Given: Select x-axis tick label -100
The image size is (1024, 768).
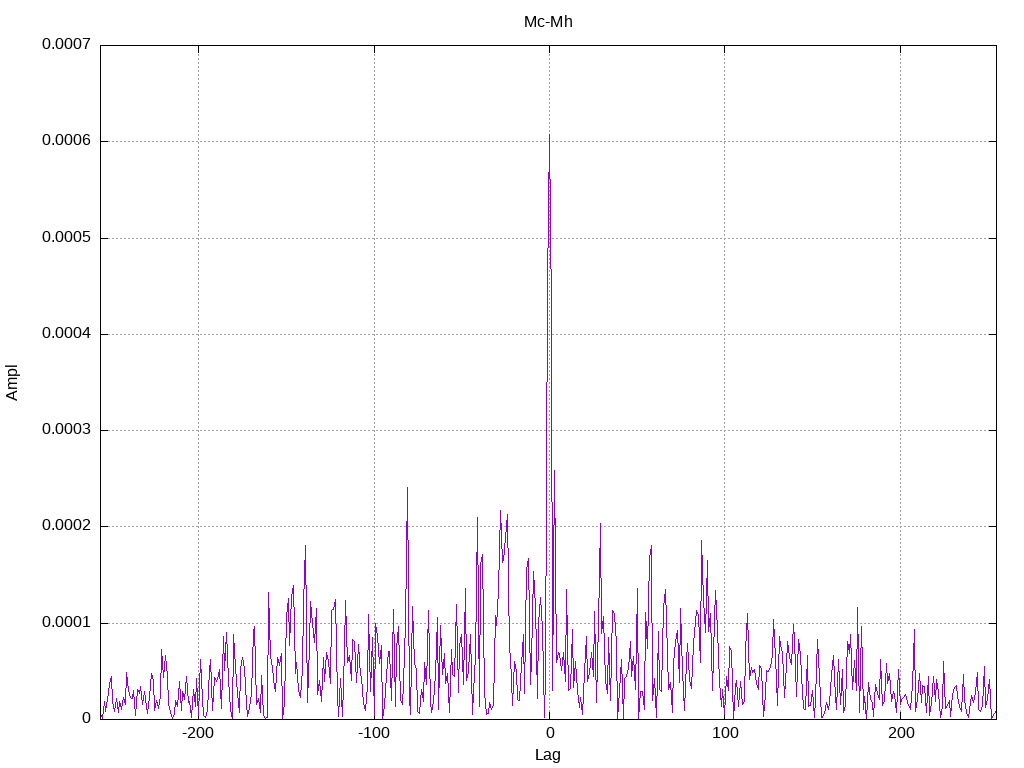Looking at the screenshot, I should click(374, 733).
